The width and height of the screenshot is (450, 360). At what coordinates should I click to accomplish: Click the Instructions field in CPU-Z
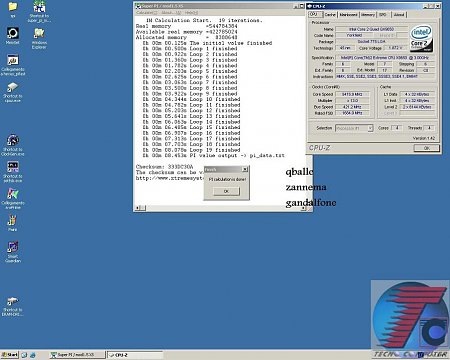tap(385, 77)
